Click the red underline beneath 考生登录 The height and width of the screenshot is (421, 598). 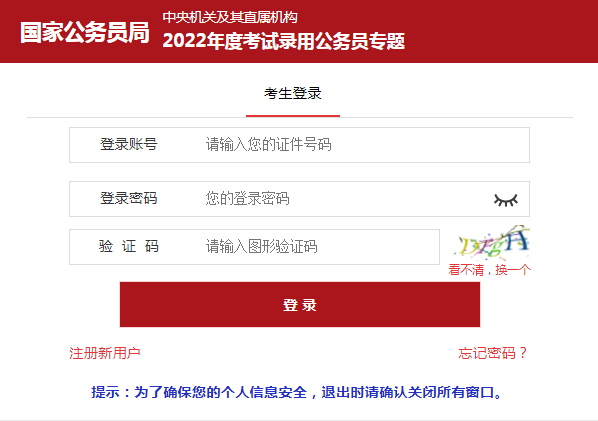[x=293, y=116]
